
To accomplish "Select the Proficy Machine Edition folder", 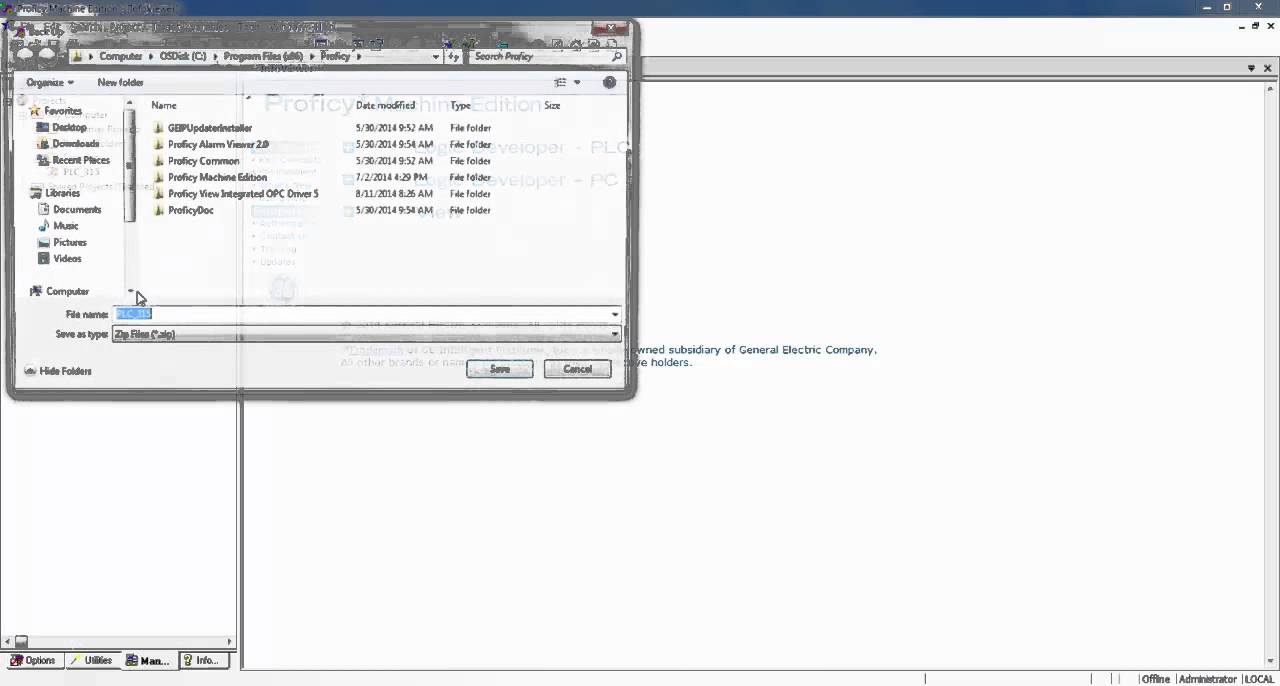I will tap(217, 178).
